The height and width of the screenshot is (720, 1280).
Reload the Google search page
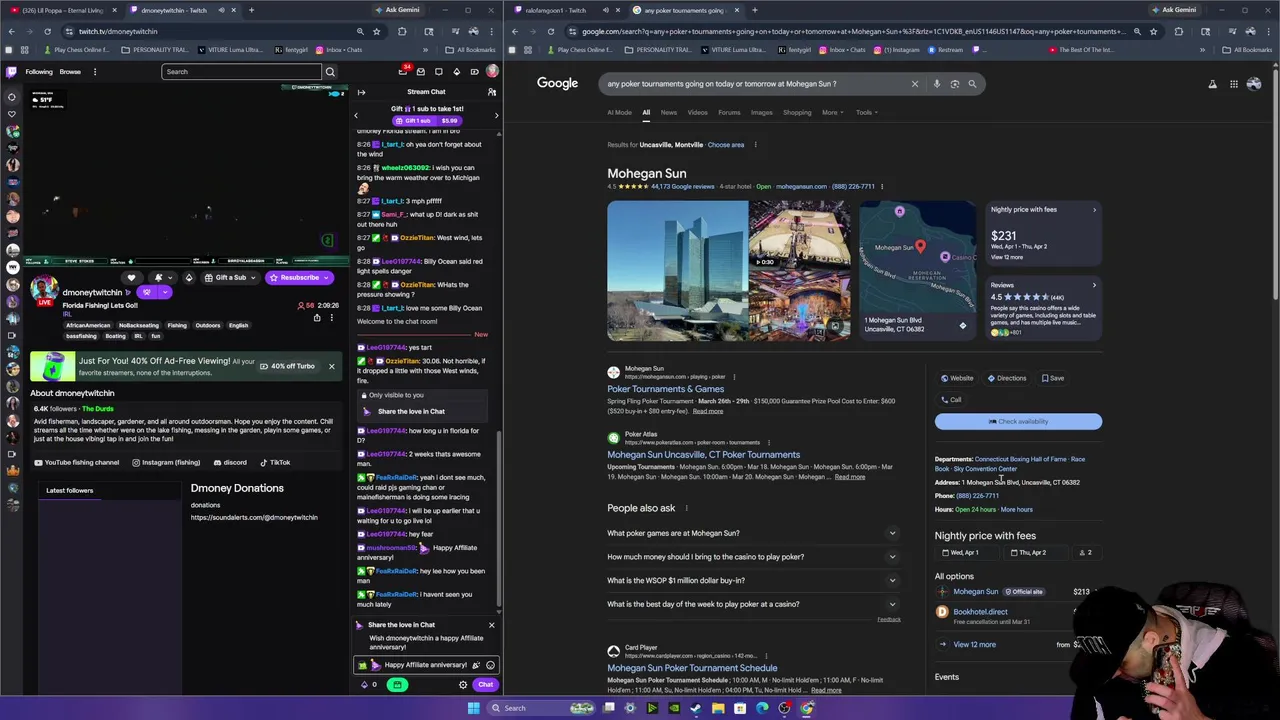click(x=550, y=31)
